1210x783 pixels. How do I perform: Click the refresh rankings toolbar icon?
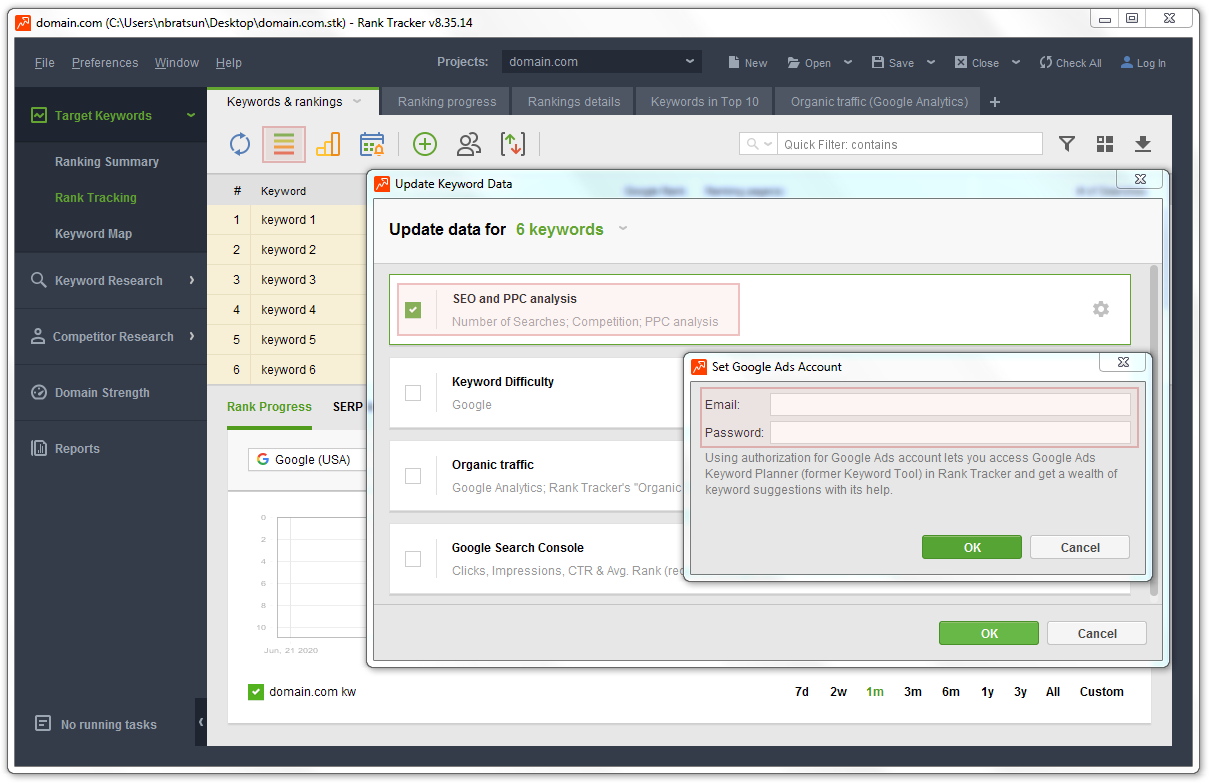point(240,144)
